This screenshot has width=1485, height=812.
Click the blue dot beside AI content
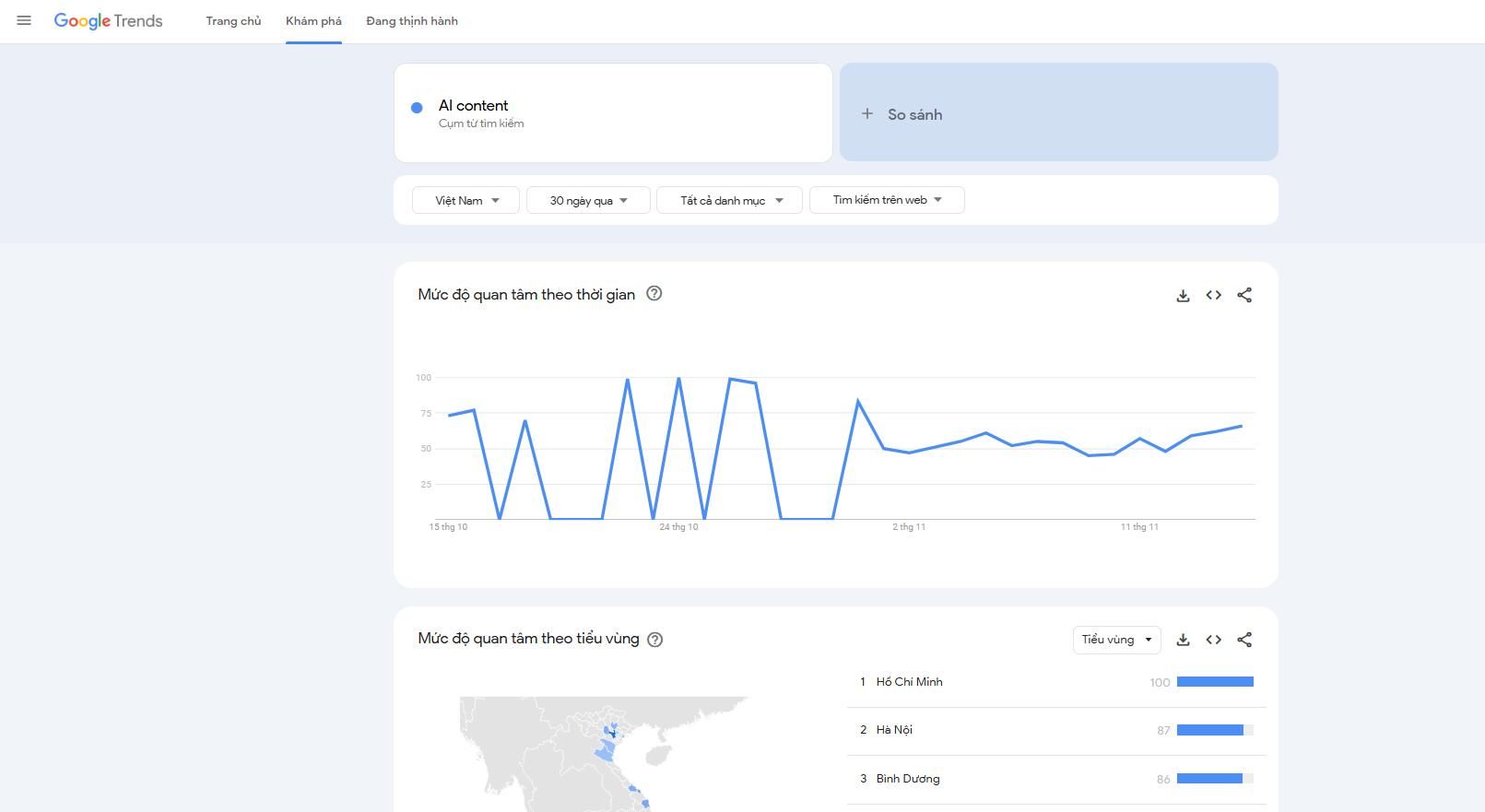click(417, 108)
